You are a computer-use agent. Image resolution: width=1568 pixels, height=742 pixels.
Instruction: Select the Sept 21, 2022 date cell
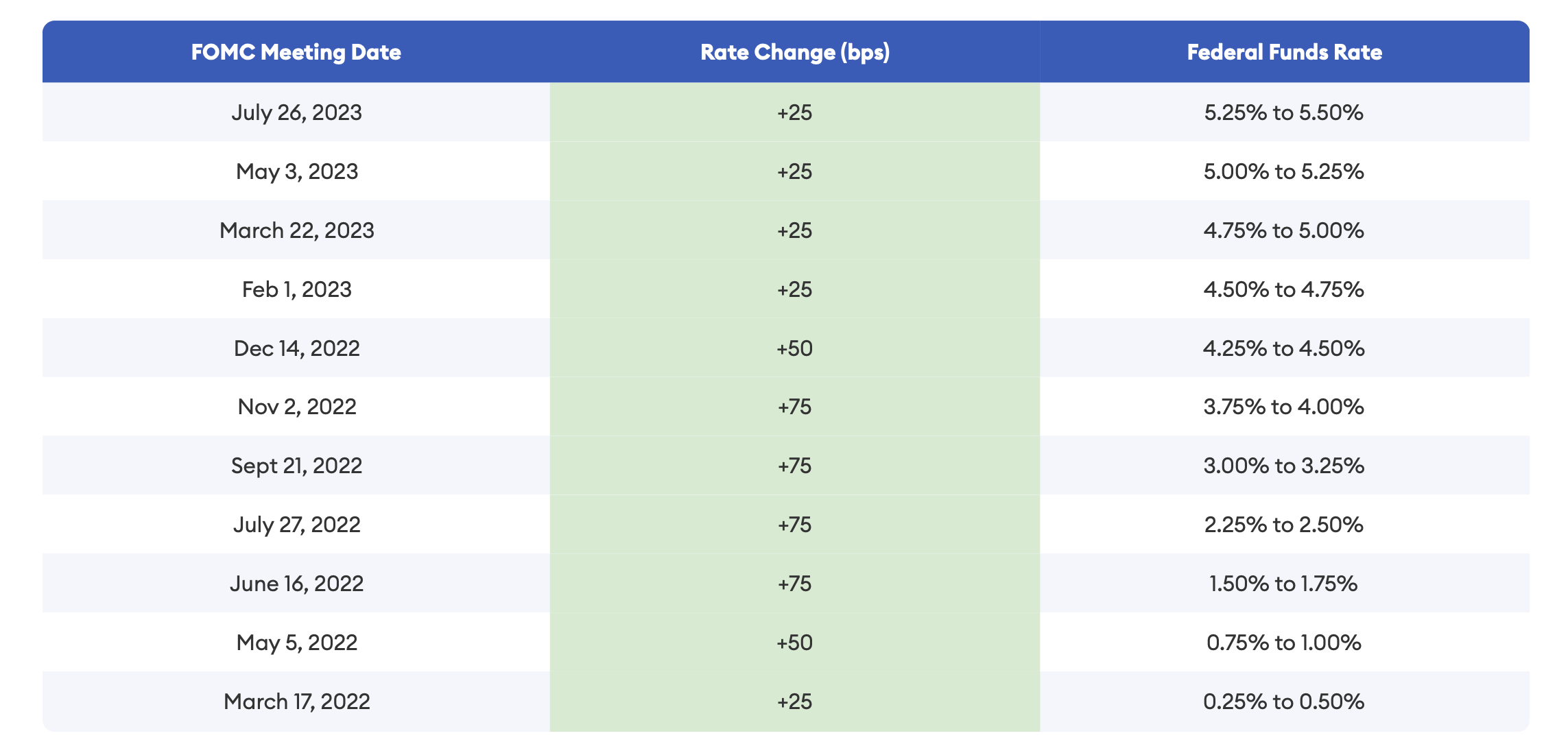click(296, 466)
